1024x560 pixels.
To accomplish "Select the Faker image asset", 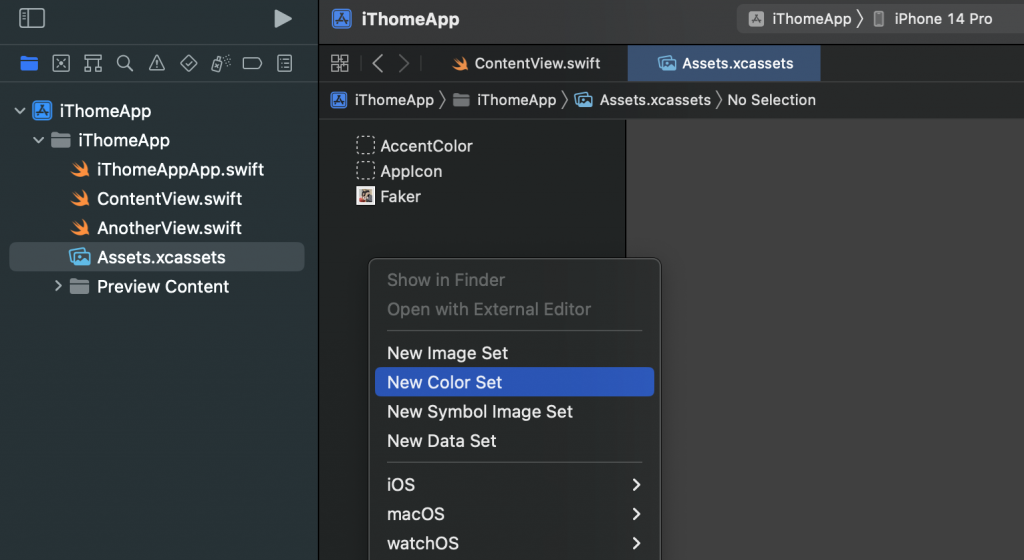I will [x=399, y=197].
